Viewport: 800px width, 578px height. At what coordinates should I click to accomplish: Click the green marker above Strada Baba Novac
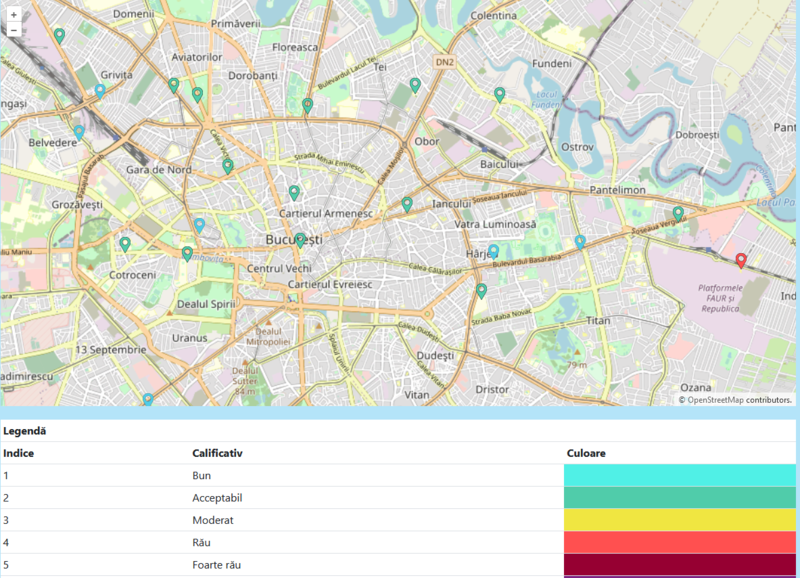[481, 290]
